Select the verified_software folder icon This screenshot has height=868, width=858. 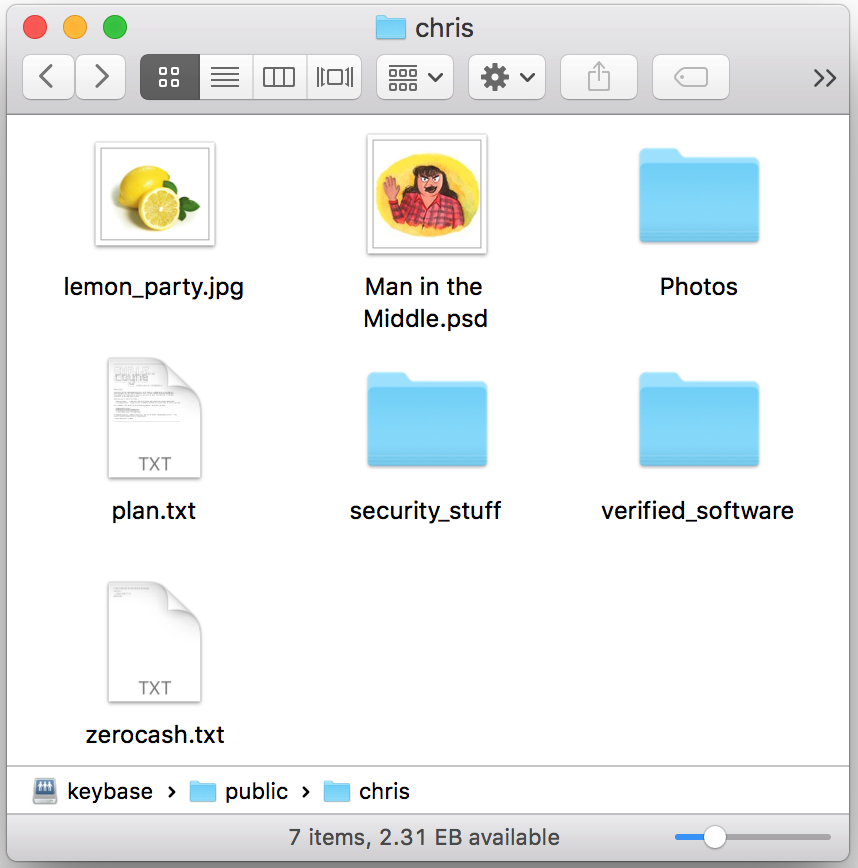(699, 419)
